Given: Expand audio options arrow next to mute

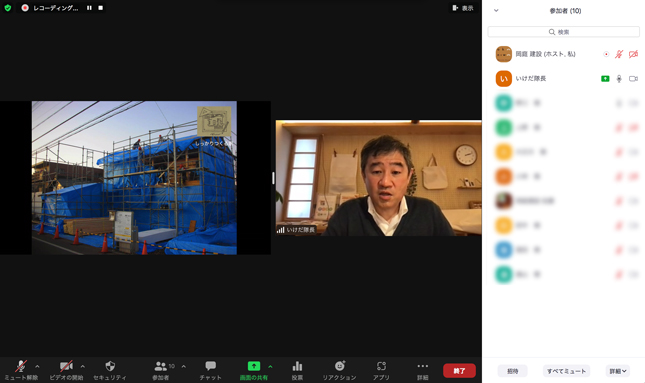Looking at the screenshot, I should pyautogui.click(x=37, y=366).
